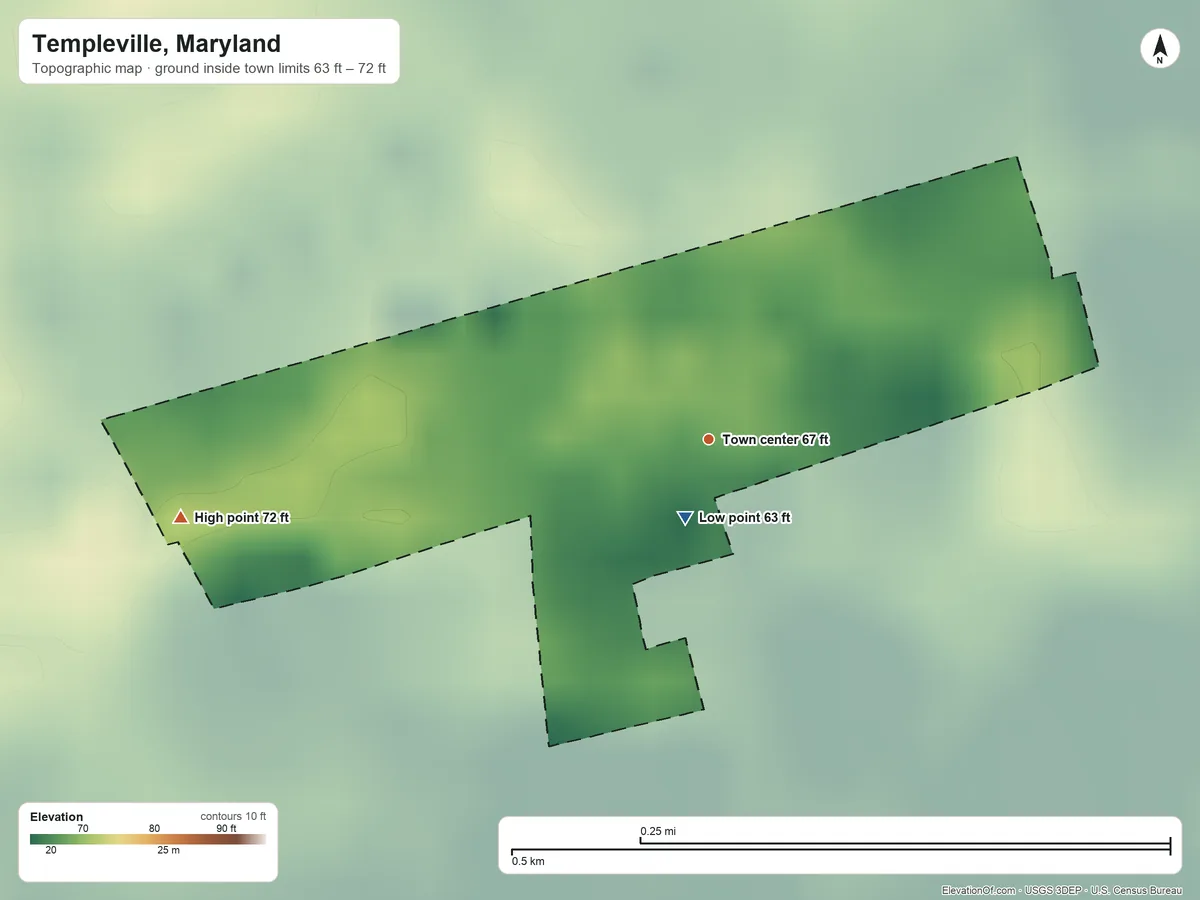Click the red High point triangle marker
Screen dimensions: 1200x900
[180, 517]
